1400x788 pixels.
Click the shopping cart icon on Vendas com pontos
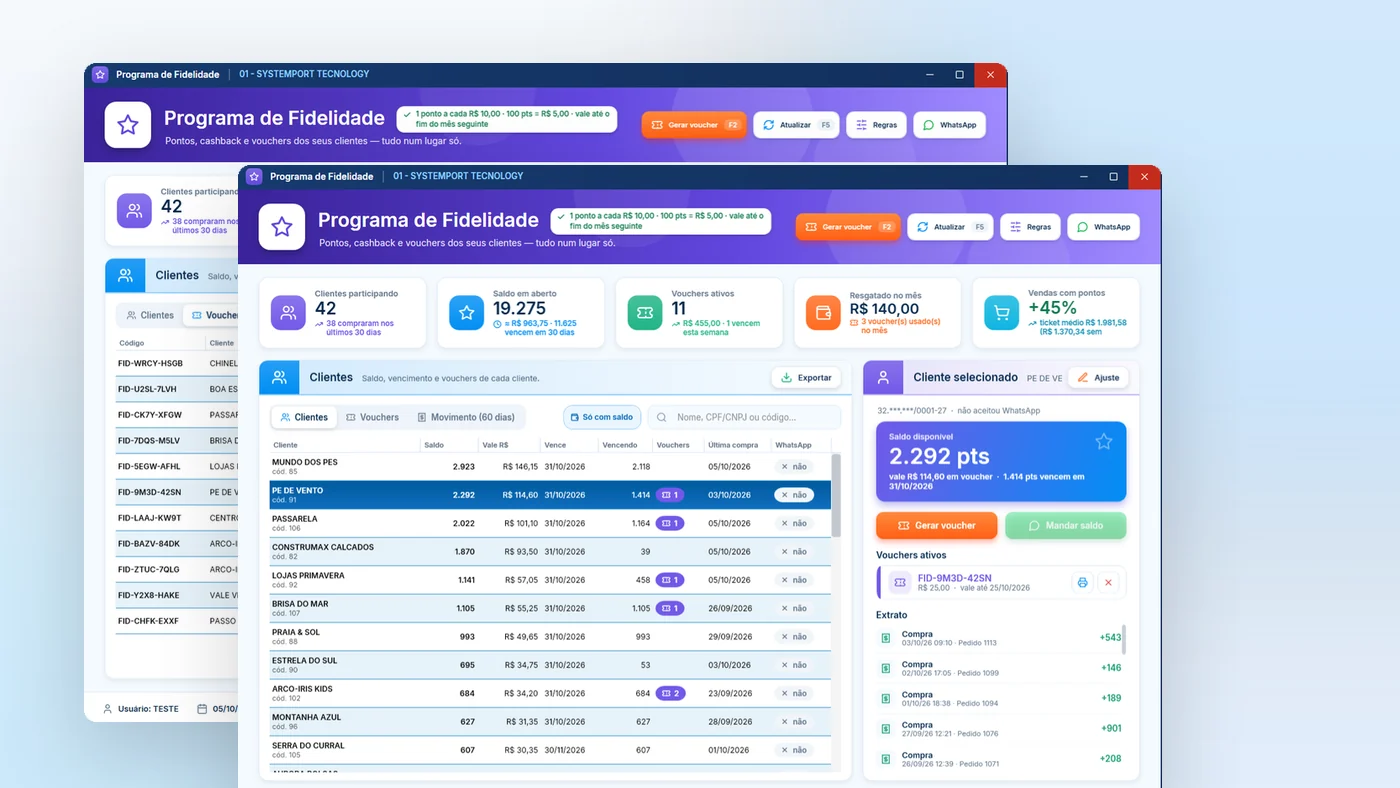(x=1001, y=313)
